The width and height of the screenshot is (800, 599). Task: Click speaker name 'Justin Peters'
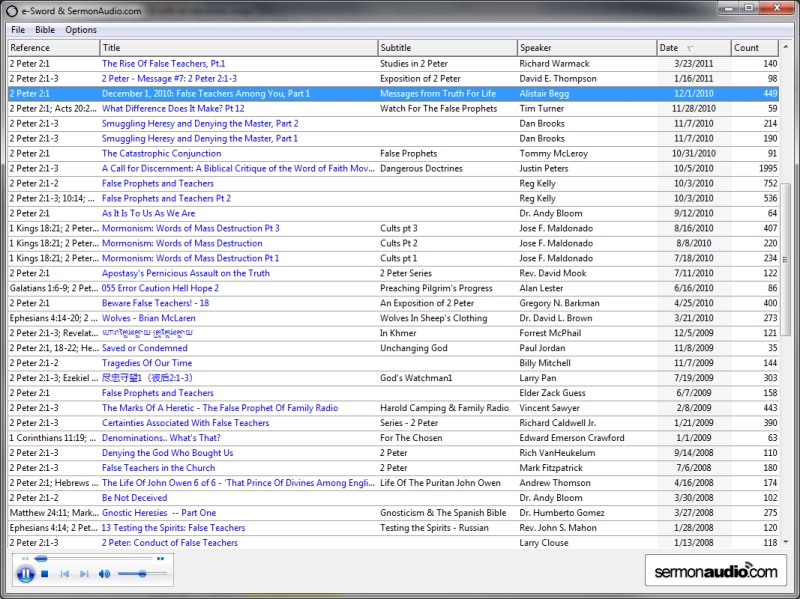(x=544, y=168)
